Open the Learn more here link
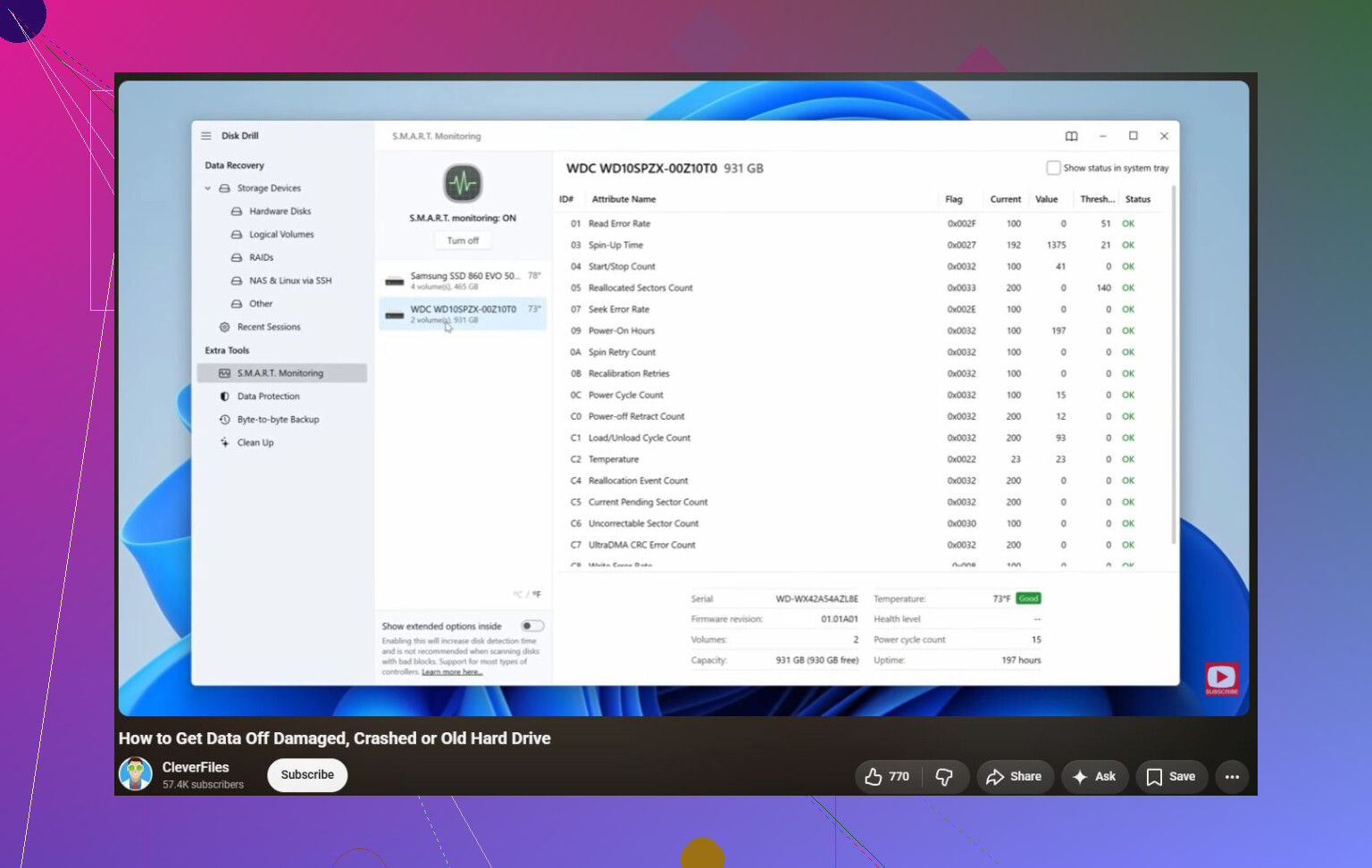 tap(452, 672)
